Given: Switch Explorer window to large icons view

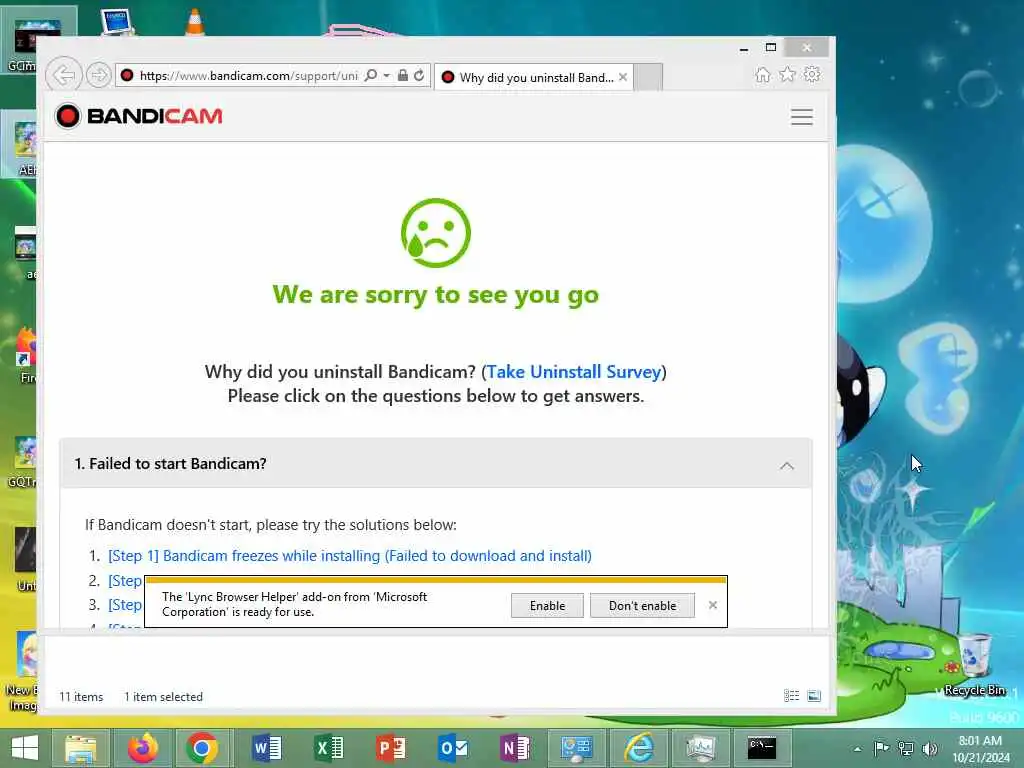Looking at the screenshot, I should [x=814, y=696].
